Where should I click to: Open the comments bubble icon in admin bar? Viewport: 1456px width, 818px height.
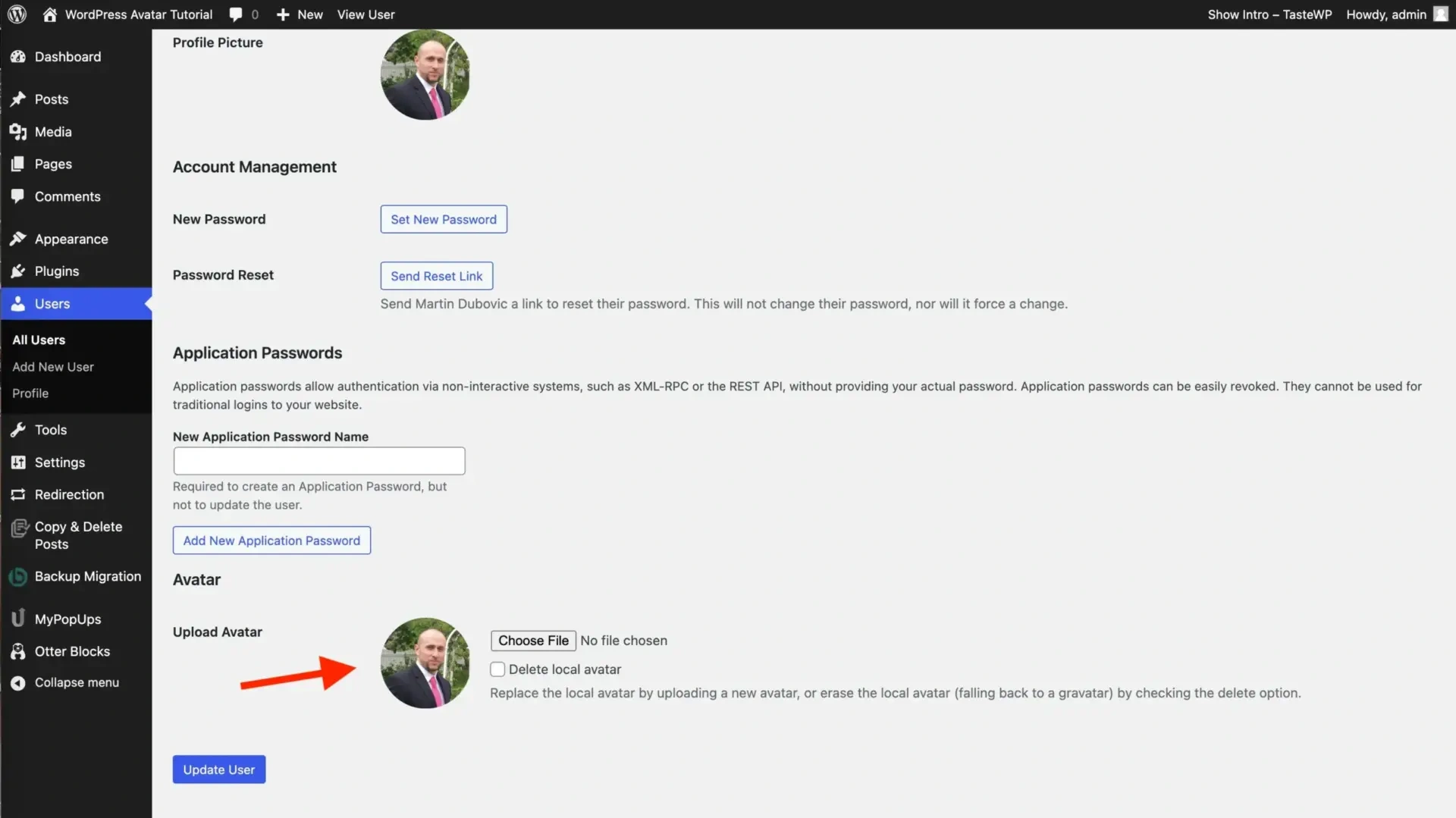236,14
